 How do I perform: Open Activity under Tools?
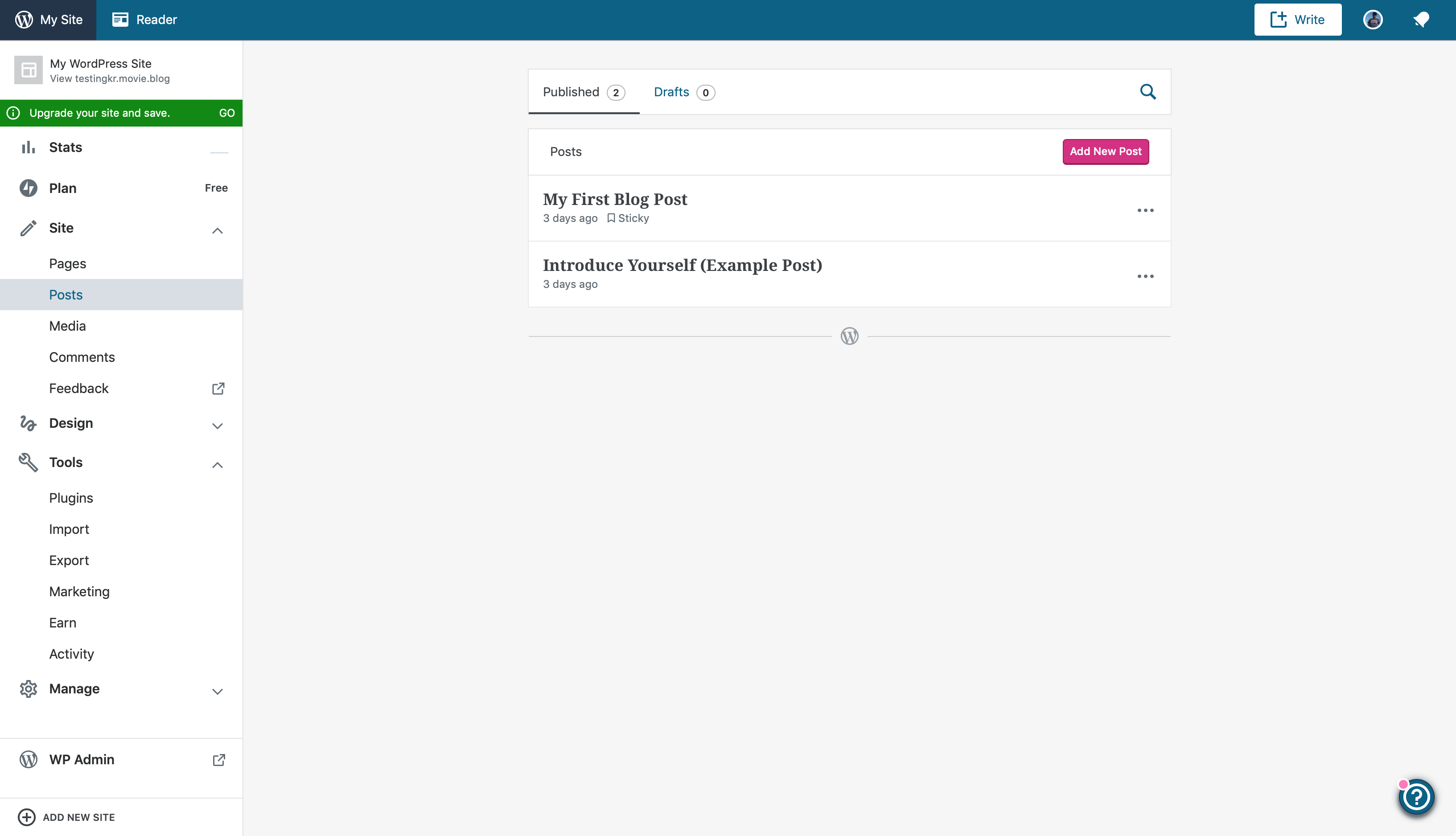[121, 654]
